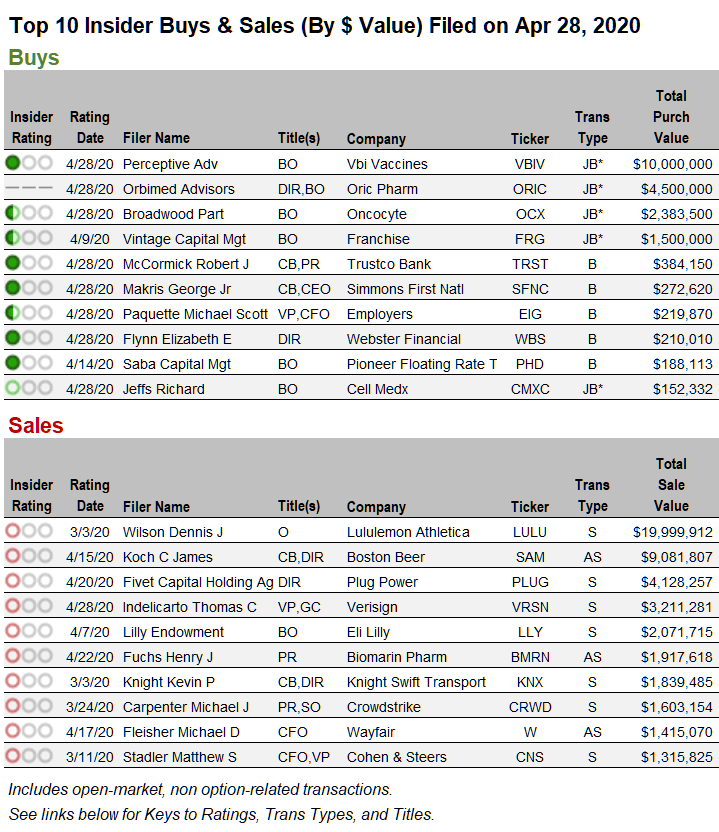Click the half-filled rating icon for Broadwood Part
This screenshot has height=832, width=719.
tap(28, 213)
